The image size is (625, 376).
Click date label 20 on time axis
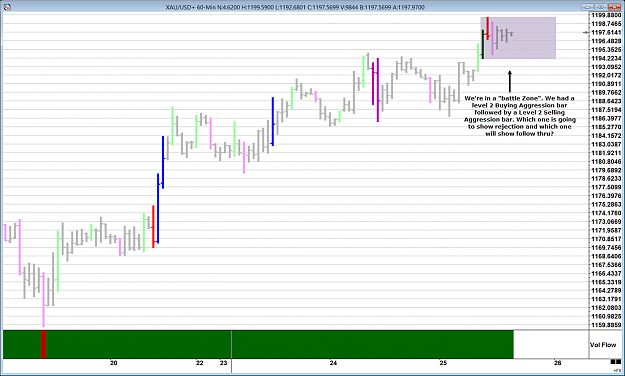(x=114, y=363)
